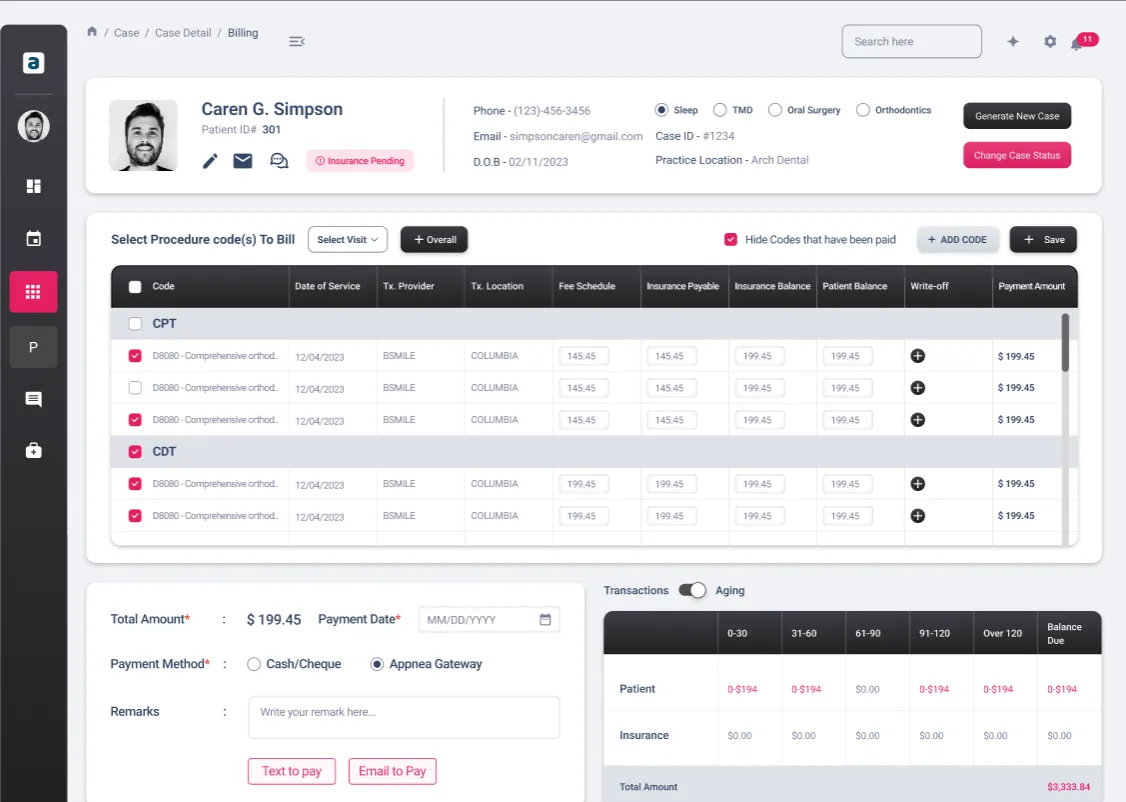Image resolution: width=1126 pixels, height=802 pixels.
Task: Add write-off for first CDT row
Action: [918, 484]
